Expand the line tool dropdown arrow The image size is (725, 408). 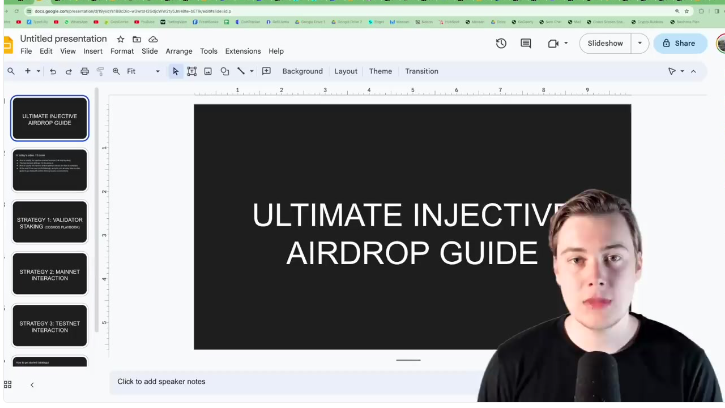pos(252,71)
